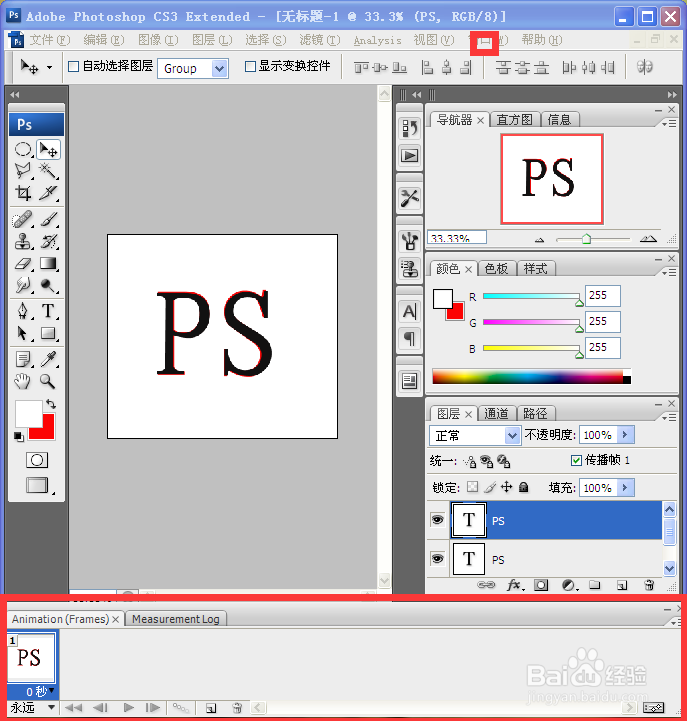Delete the current layer with the trash icon
Viewport: 687px width, 721px height.
click(649, 585)
